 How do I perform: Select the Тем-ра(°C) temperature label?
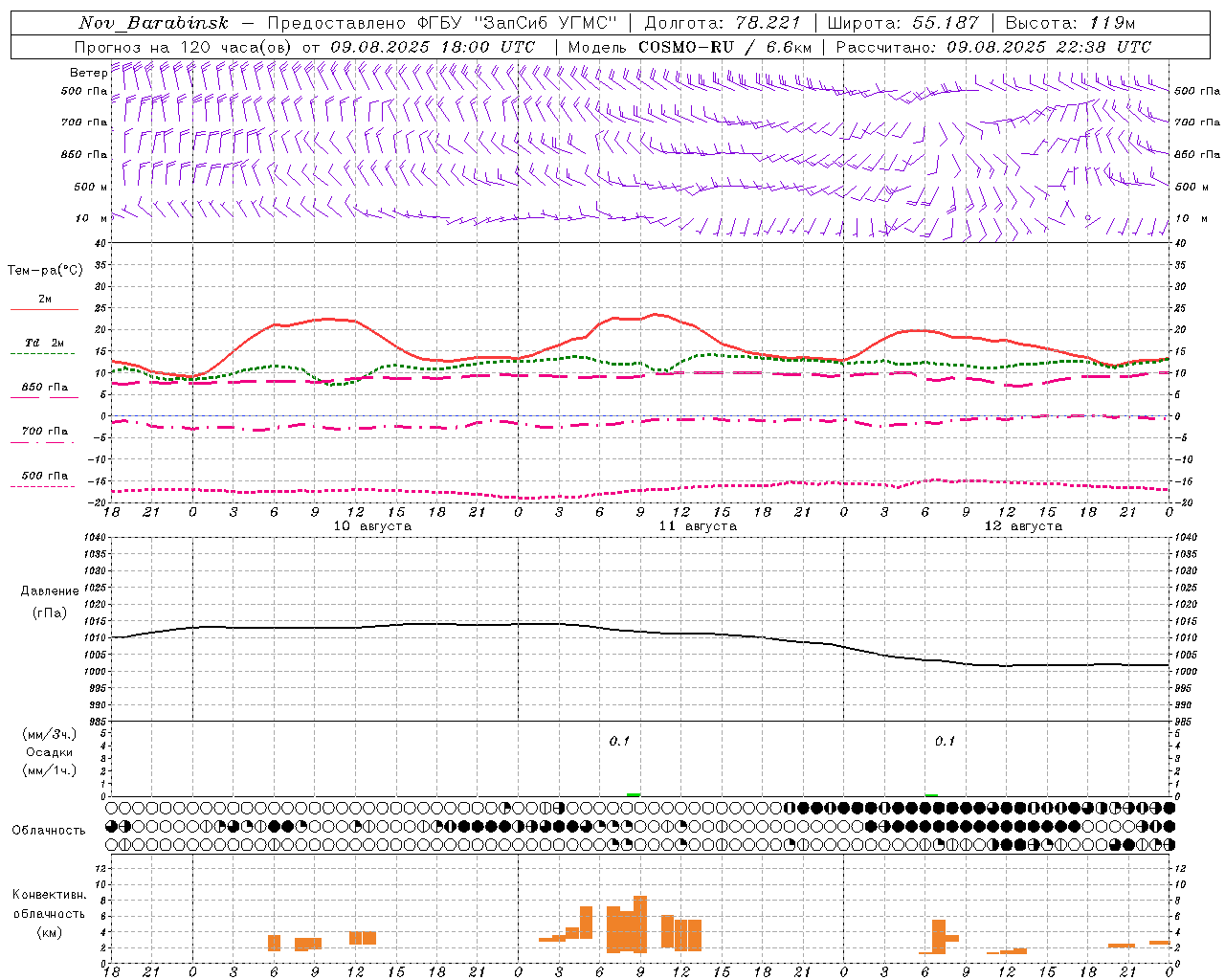[x=45, y=271]
